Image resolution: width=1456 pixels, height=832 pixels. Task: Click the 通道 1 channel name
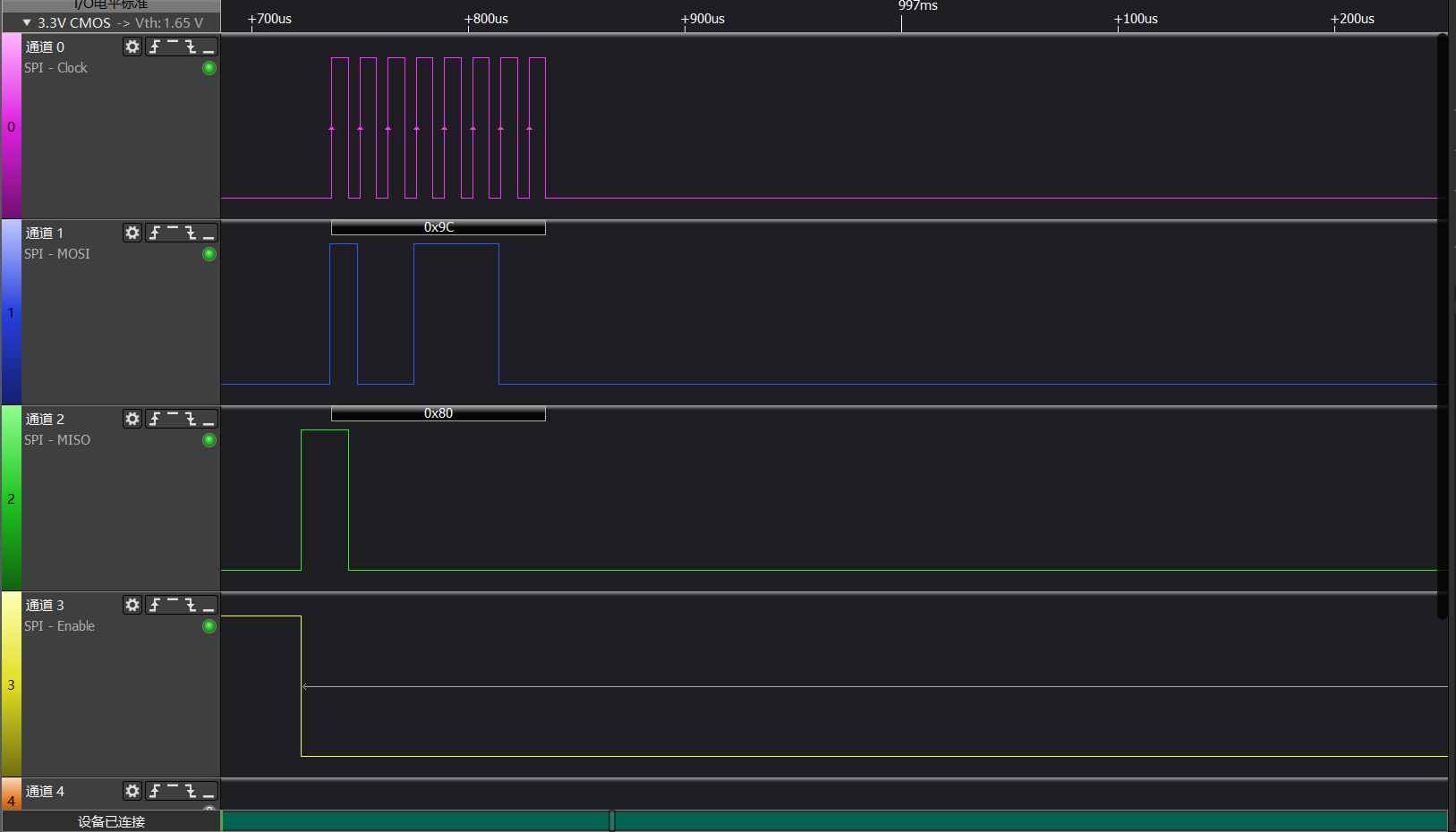pos(45,233)
